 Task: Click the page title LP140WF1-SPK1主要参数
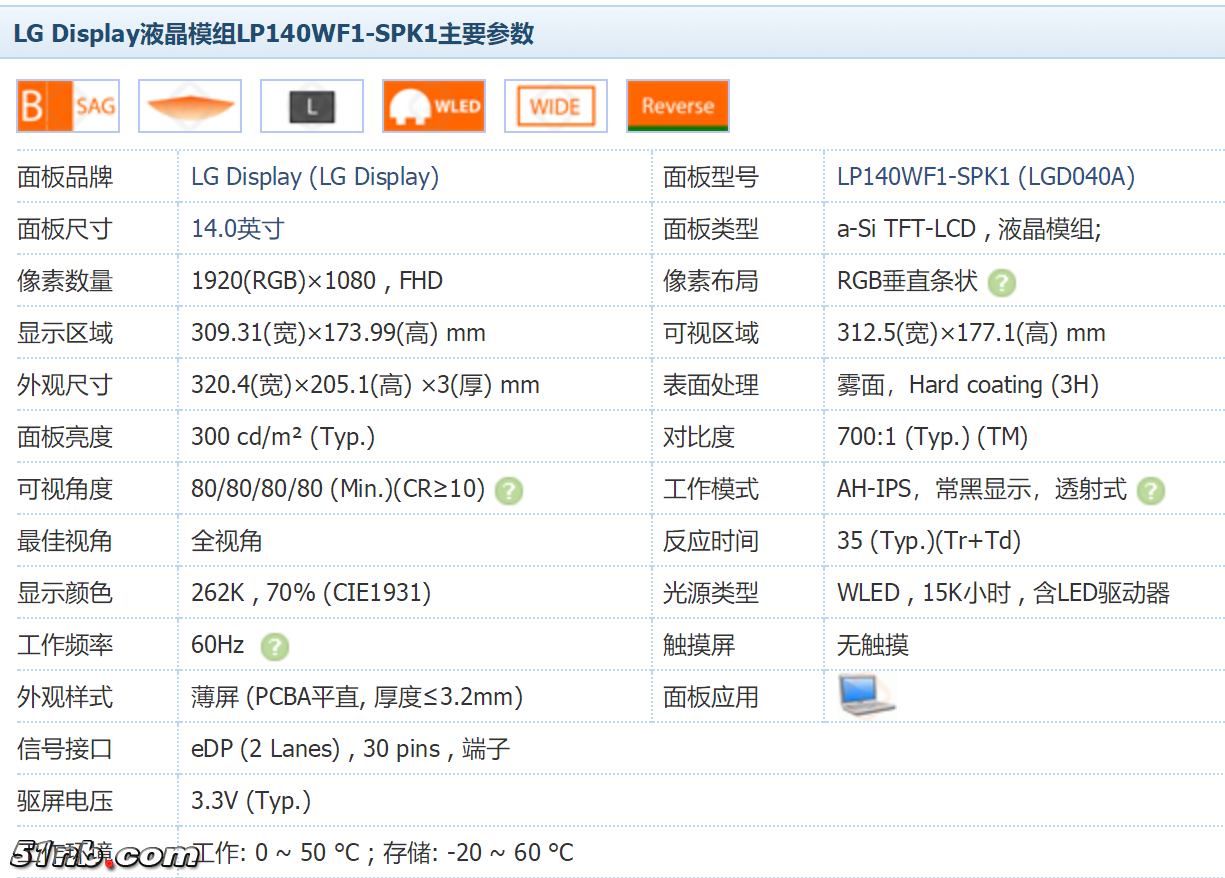tap(273, 34)
